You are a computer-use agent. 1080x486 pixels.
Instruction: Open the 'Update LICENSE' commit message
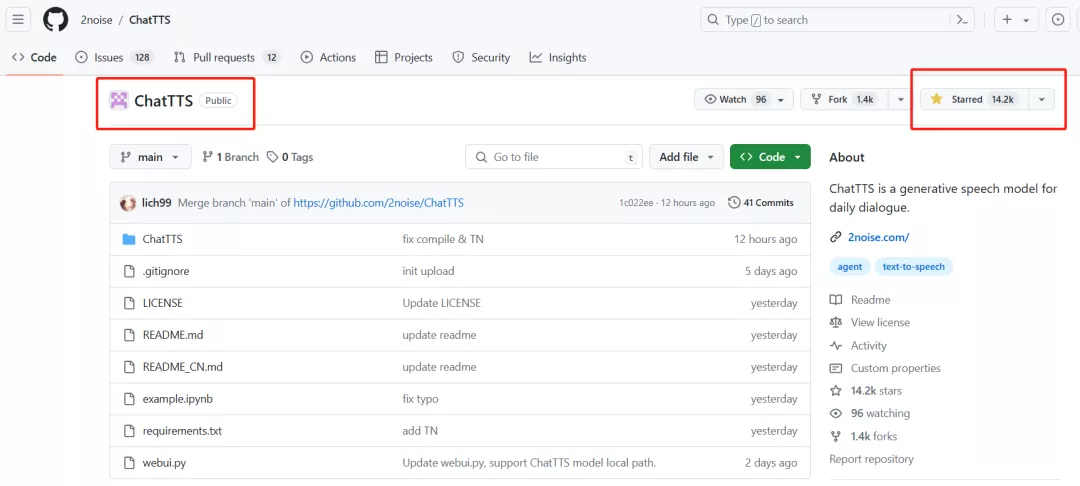(442, 303)
